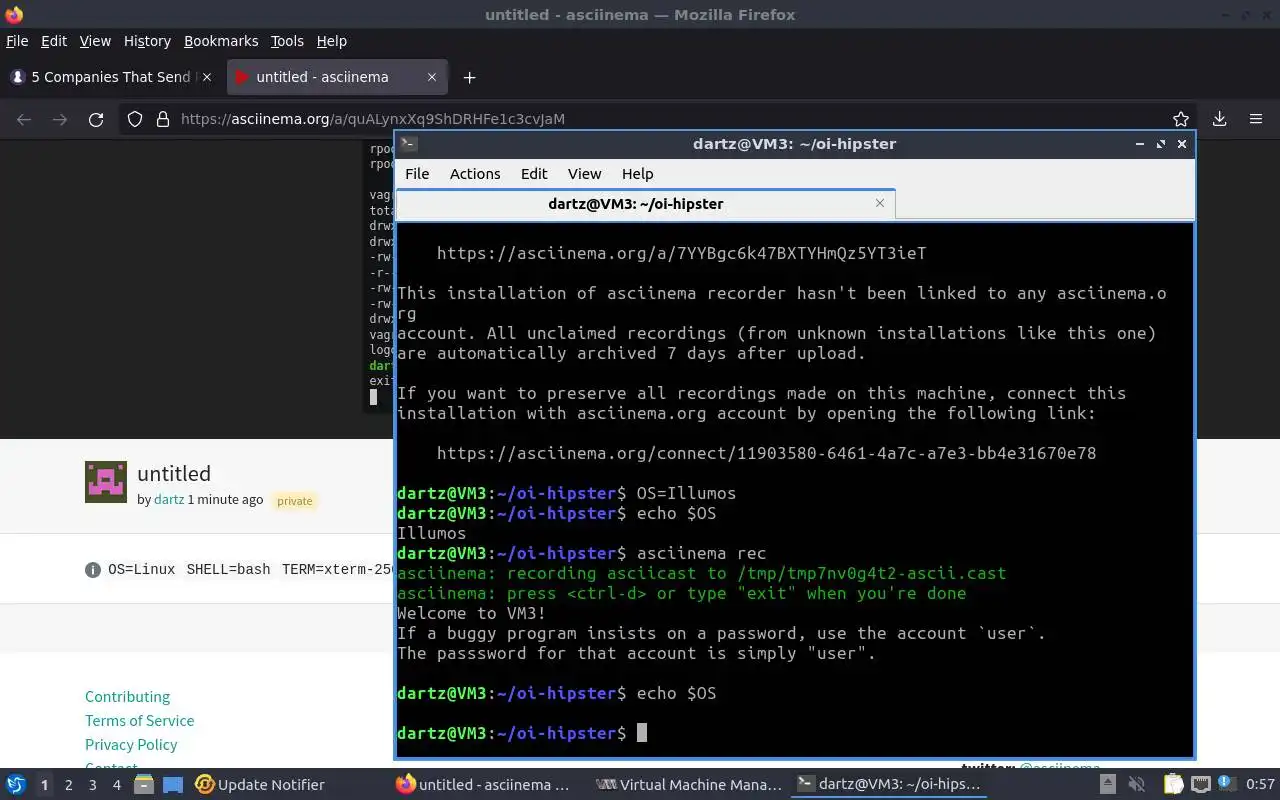Open terminal Help menu
Image resolution: width=1280 pixels, height=800 pixels.
pyautogui.click(x=637, y=174)
